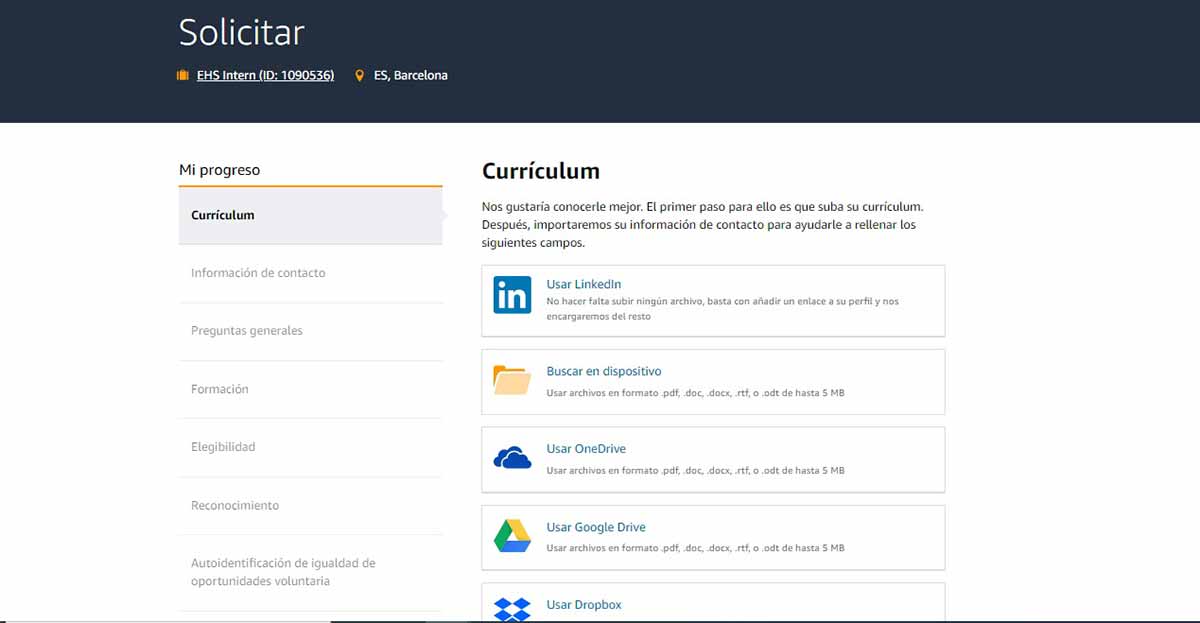Click the highlighted Currículum progress step
The height and width of the screenshot is (623, 1200).
tap(222, 214)
